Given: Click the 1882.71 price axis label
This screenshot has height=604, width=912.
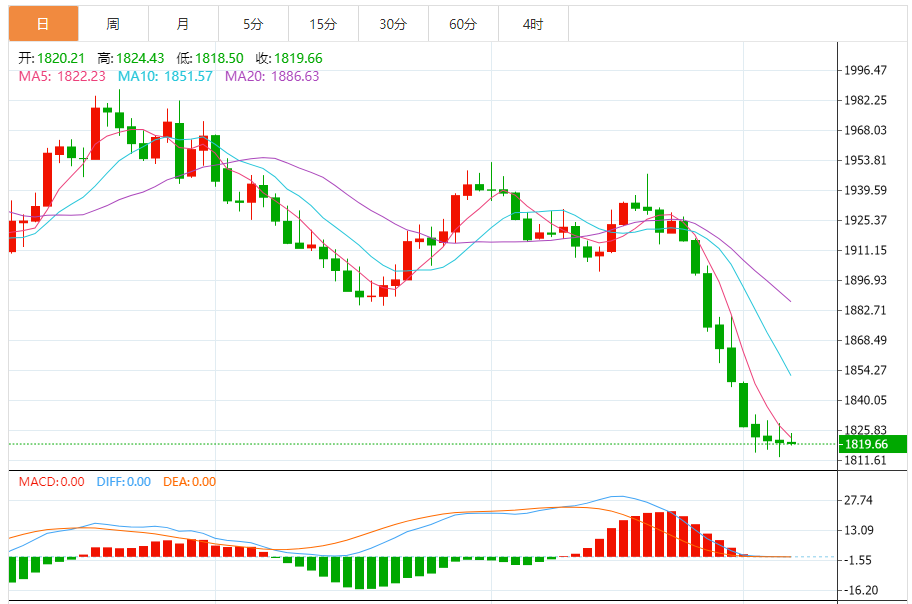Looking at the screenshot, I should pyautogui.click(x=865, y=310).
